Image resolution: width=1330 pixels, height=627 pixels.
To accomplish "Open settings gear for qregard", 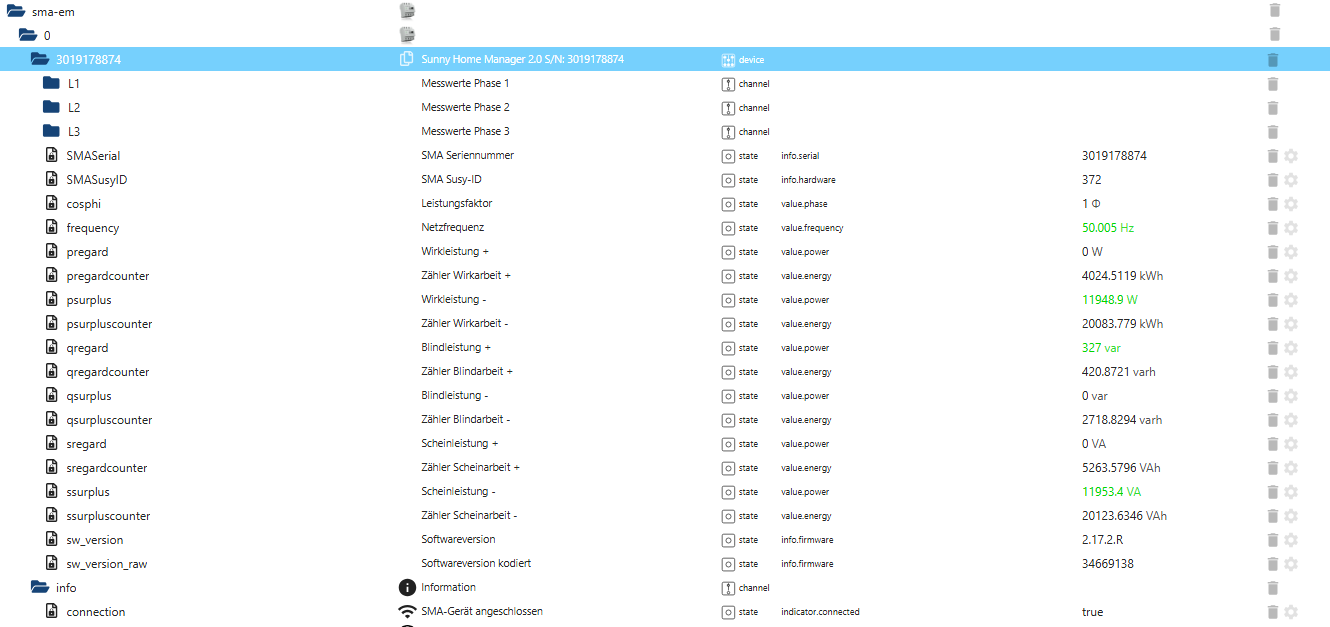I will pyautogui.click(x=1291, y=348).
